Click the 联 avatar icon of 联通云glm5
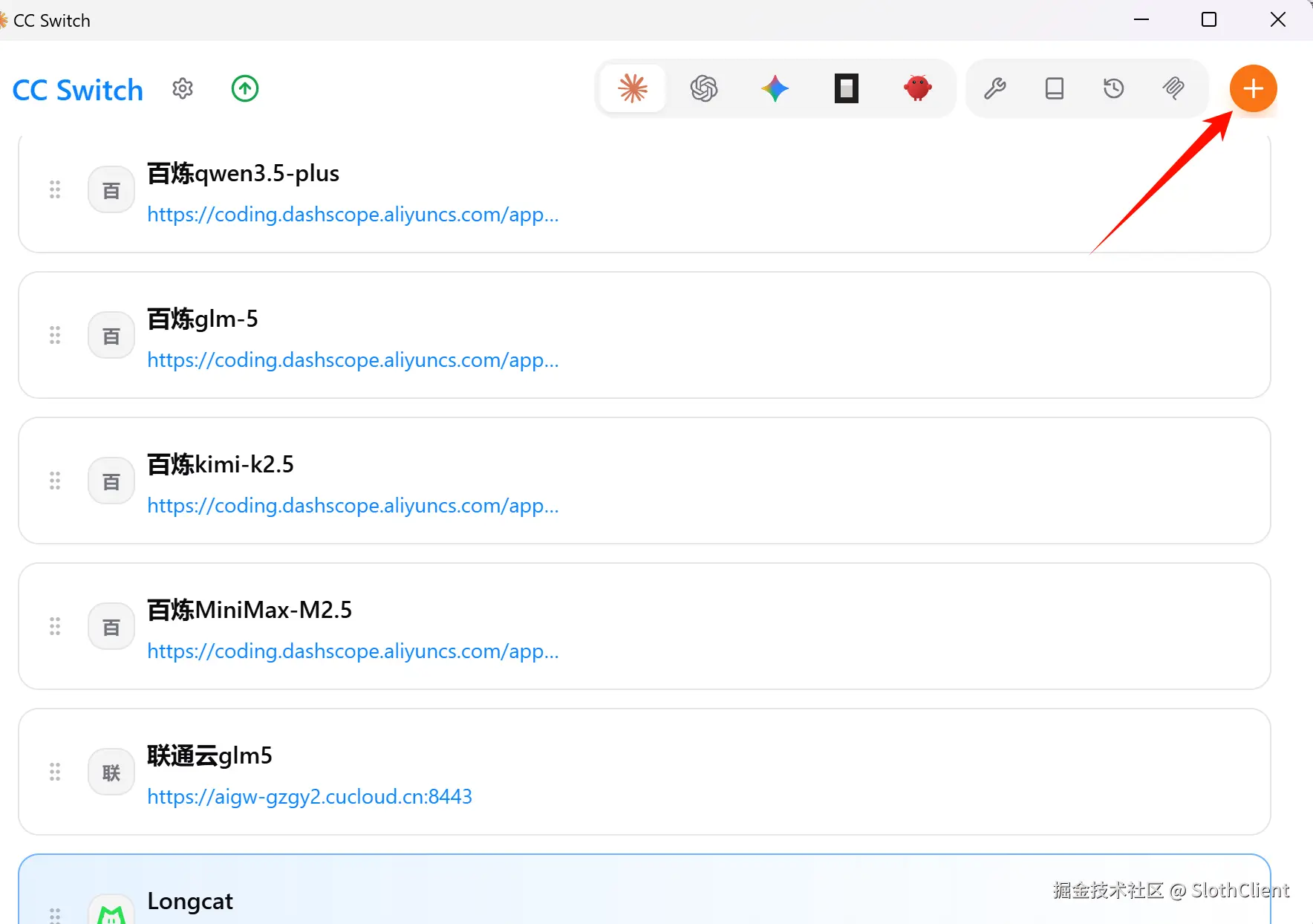 point(111,772)
